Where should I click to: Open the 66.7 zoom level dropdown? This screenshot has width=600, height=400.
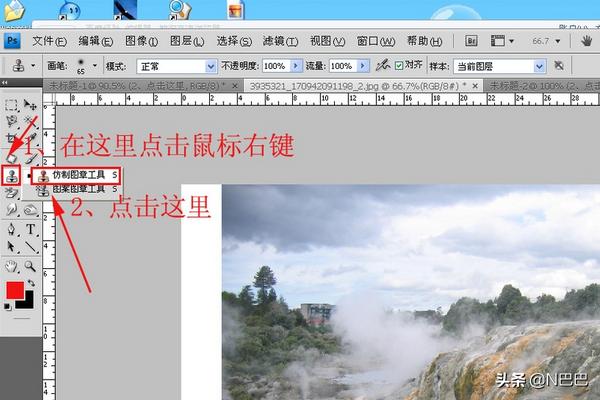click(x=558, y=41)
